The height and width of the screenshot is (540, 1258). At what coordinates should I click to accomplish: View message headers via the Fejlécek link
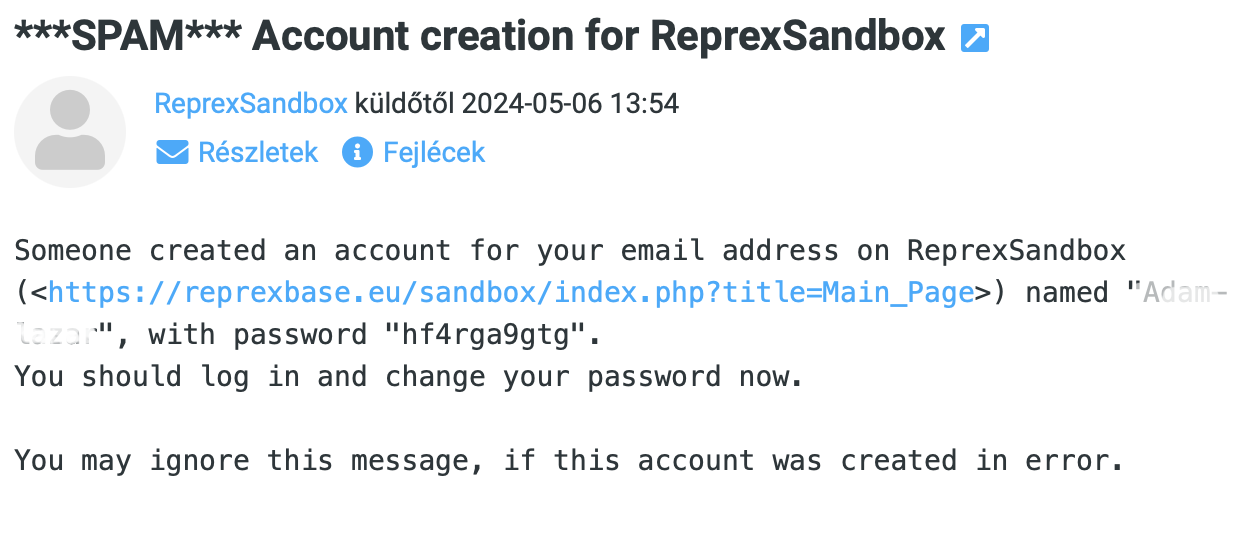click(434, 153)
